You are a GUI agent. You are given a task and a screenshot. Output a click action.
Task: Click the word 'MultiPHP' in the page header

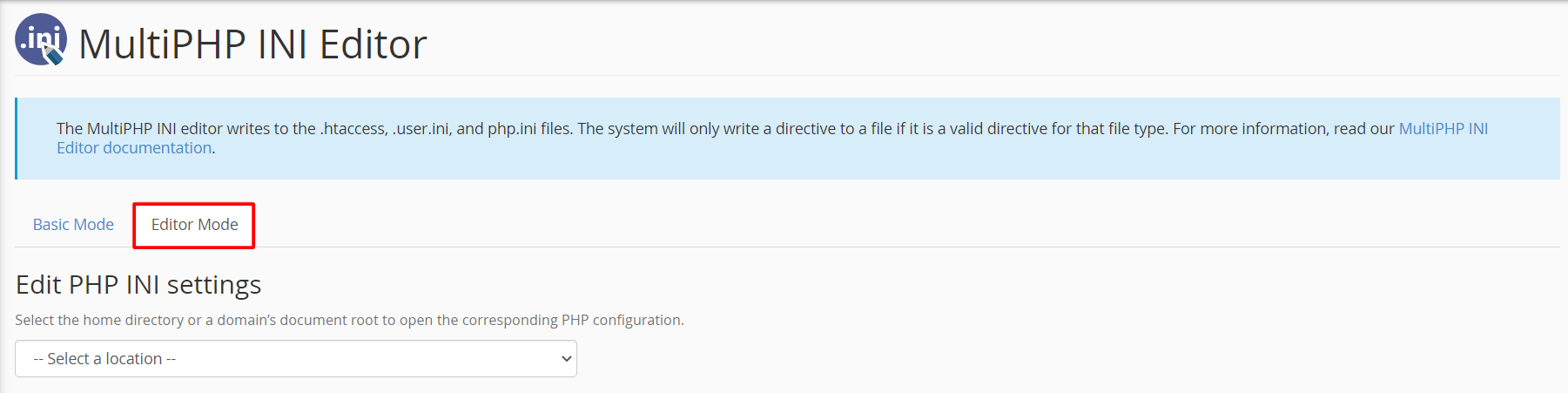tap(163, 44)
